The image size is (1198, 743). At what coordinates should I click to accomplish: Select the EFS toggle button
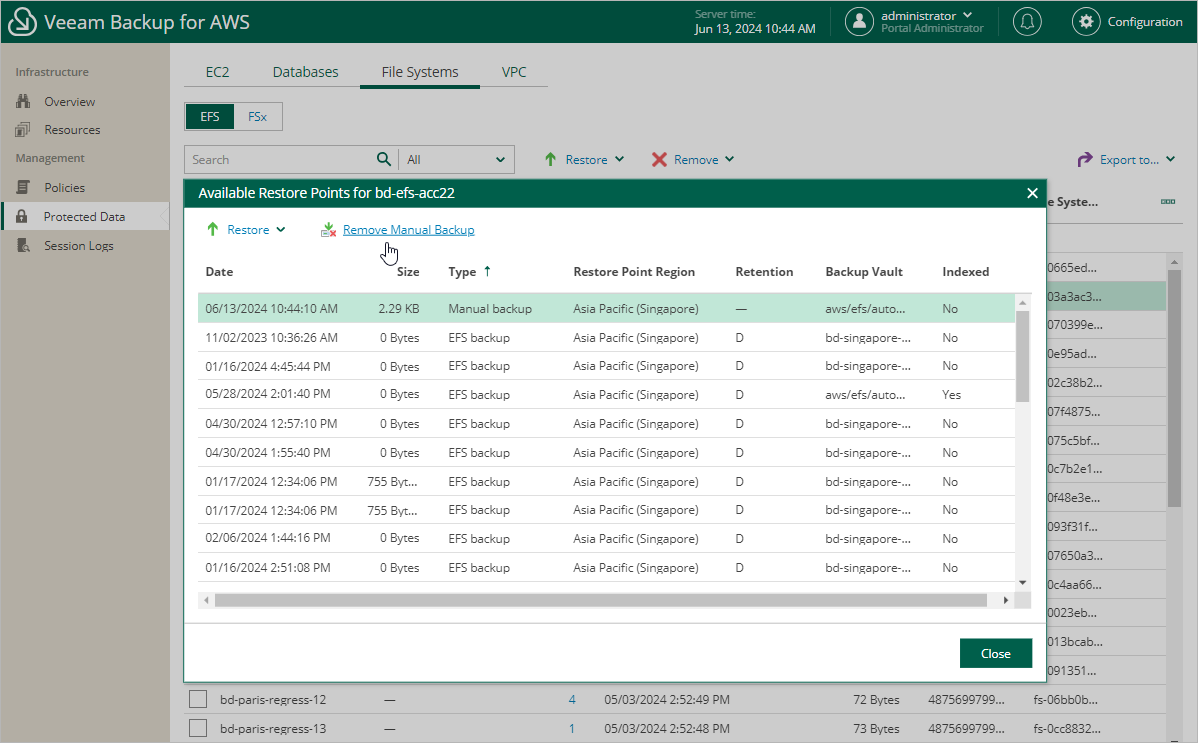tap(209, 116)
